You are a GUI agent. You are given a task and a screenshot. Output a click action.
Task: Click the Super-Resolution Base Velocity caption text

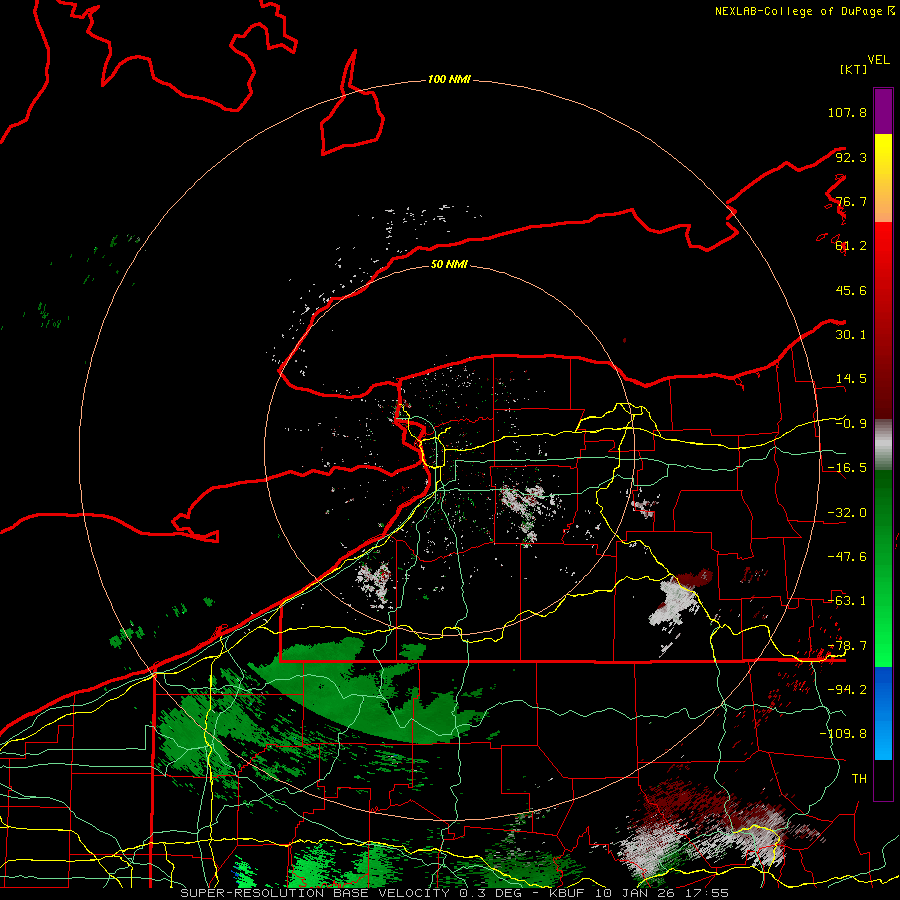tap(455, 893)
